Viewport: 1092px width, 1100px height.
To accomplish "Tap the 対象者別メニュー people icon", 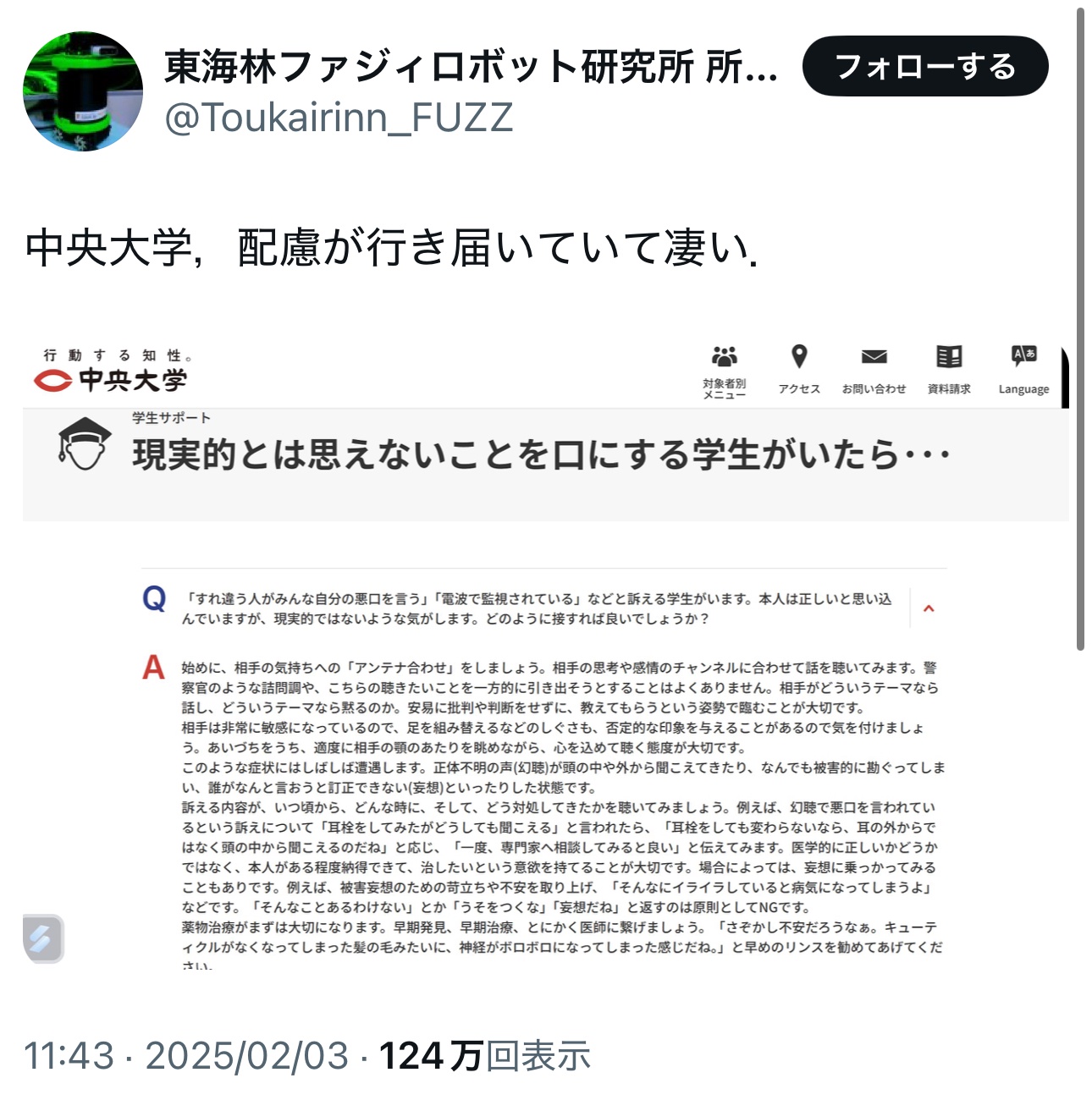I will 725,356.
